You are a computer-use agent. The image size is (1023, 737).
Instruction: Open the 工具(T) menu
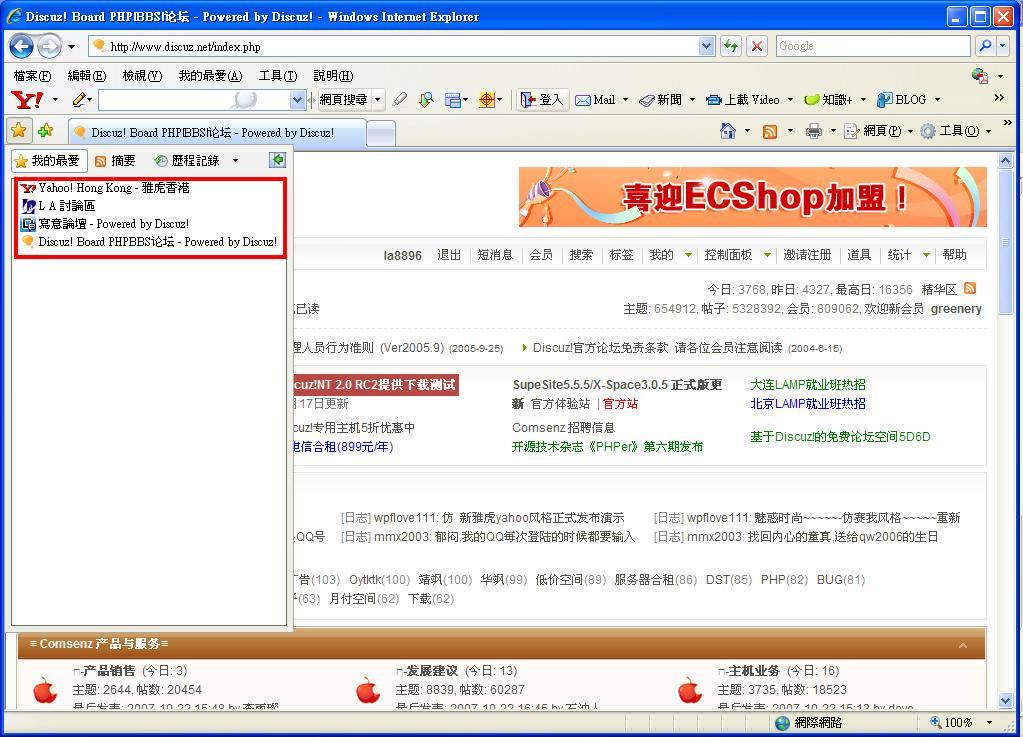pos(278,76)
